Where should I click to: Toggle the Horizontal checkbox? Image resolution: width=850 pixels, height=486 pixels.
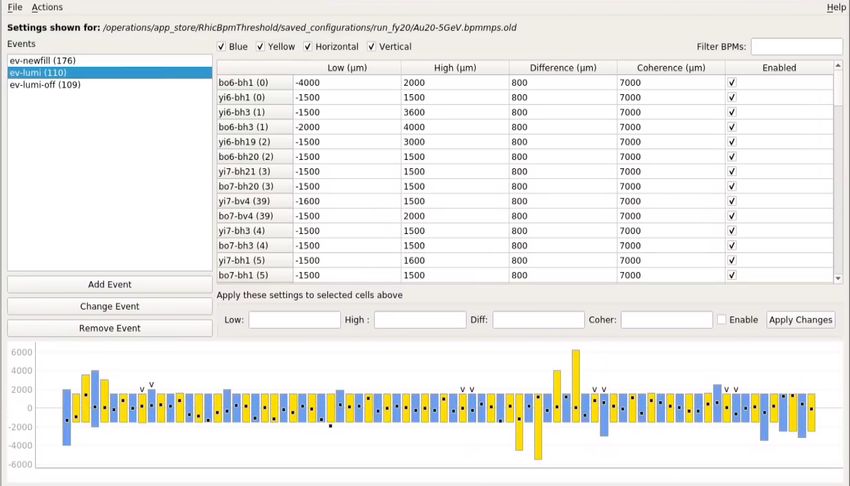(308, 47)
